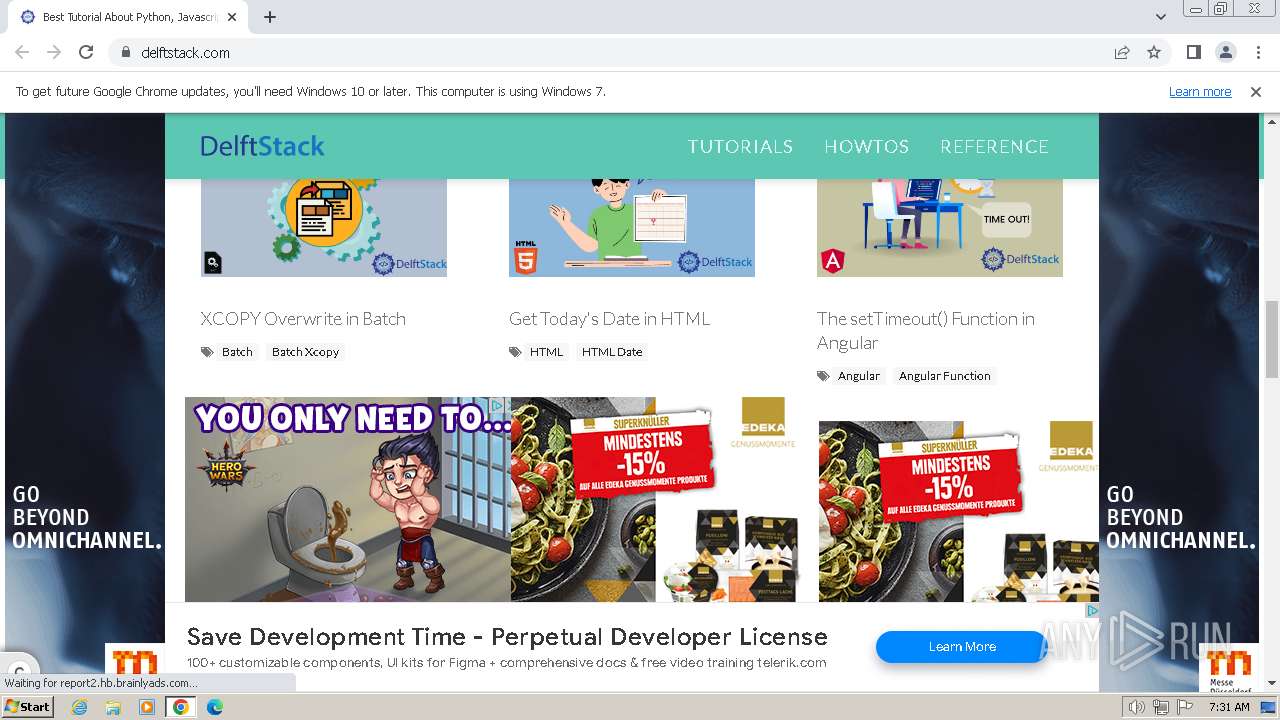Click the left GO BEYOND OMNICHANNEL ad

point(85,400)
